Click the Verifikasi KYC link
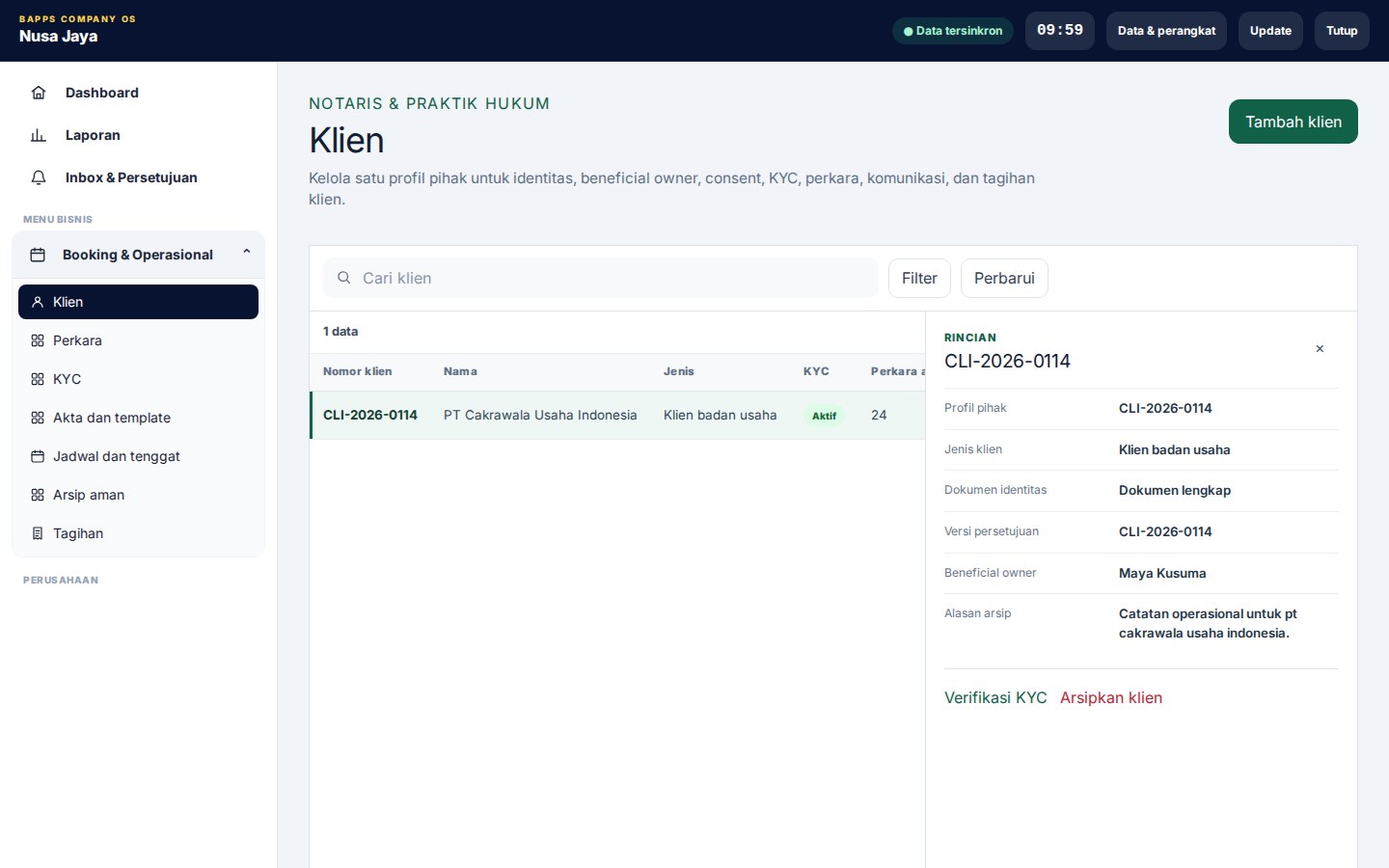Screen dimensions: 1389x868 pos(995,697)
